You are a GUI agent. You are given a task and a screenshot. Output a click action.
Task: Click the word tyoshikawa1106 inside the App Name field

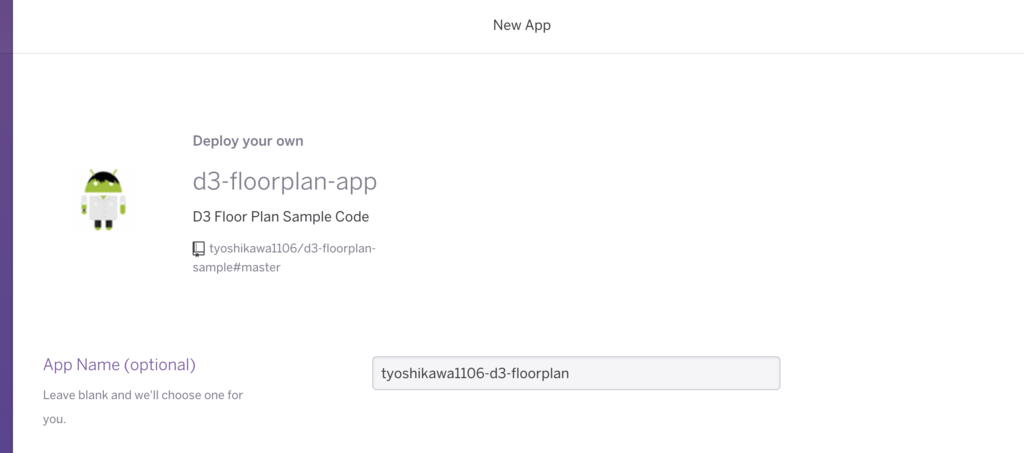click(424, 373)
